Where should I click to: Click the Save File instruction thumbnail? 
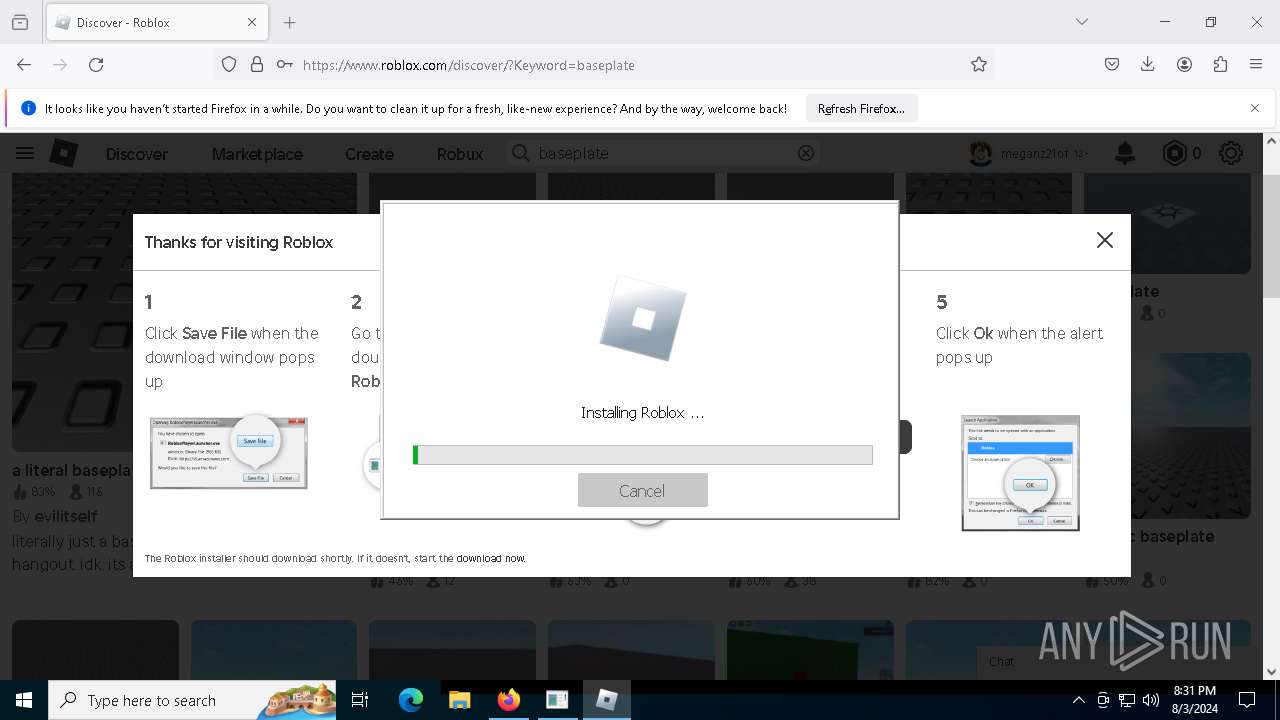pos(228,452)
